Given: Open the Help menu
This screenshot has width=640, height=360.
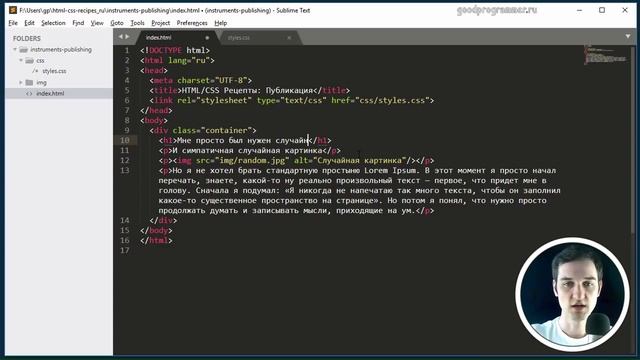Looking at the screenshot, I should [220, 23].
